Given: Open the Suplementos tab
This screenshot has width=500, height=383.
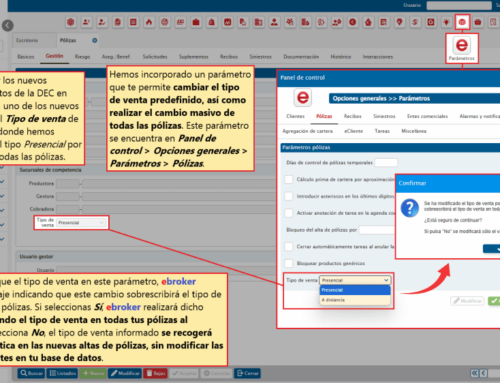Looking at the screenshot, I should 194,57.
